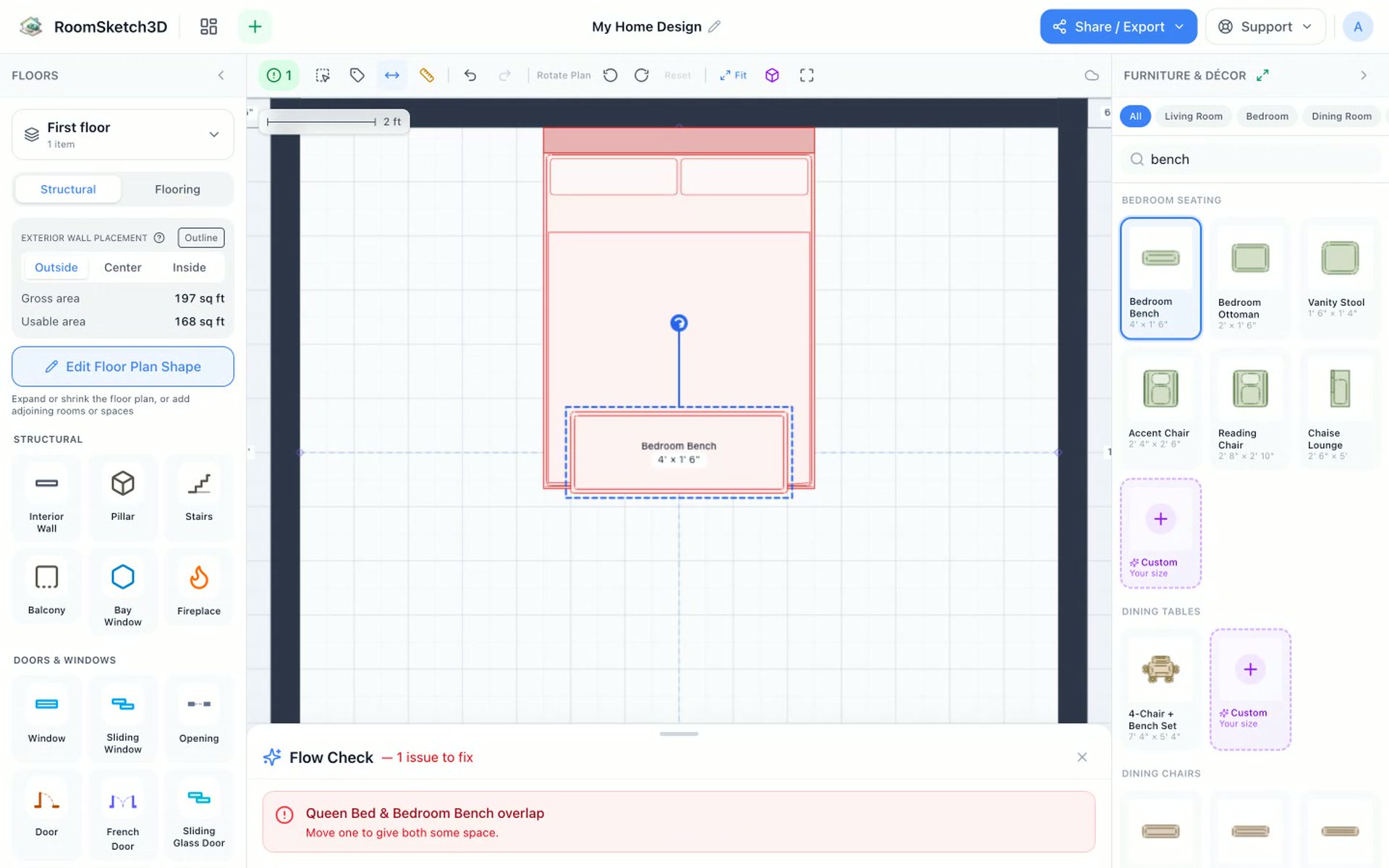Activate the marquee selection tool
1389x868 pixels.
point(323,75)
